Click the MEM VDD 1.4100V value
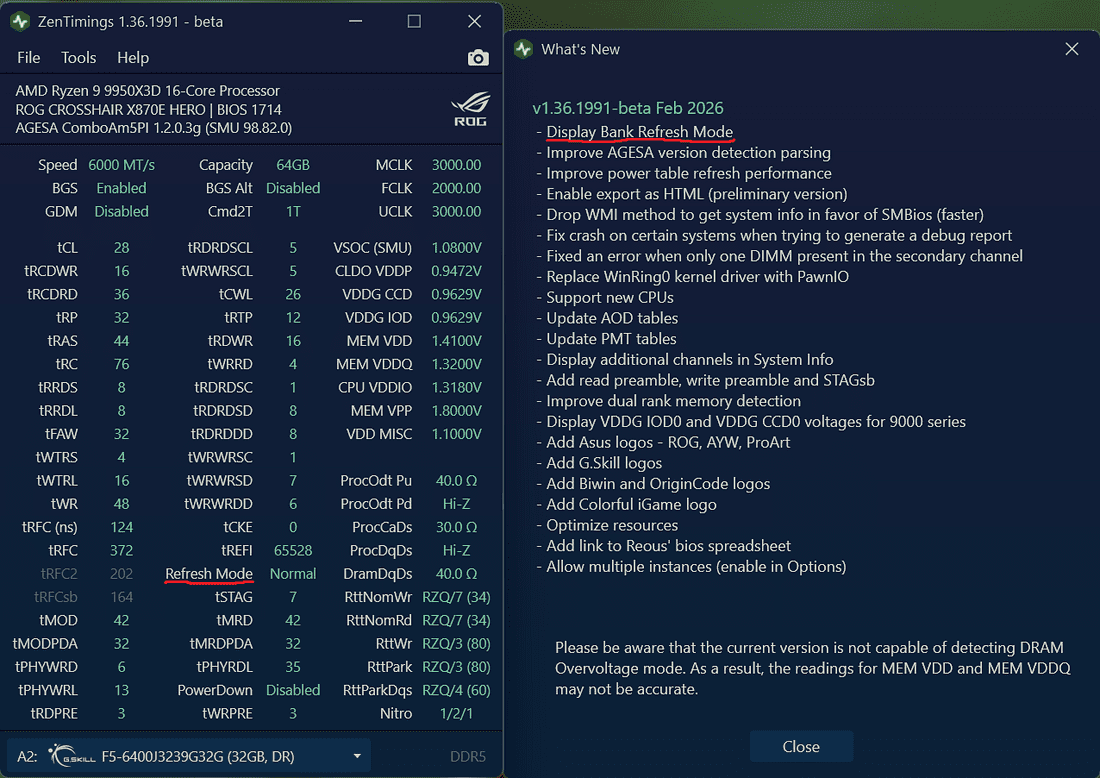 (x=456, y=341)
